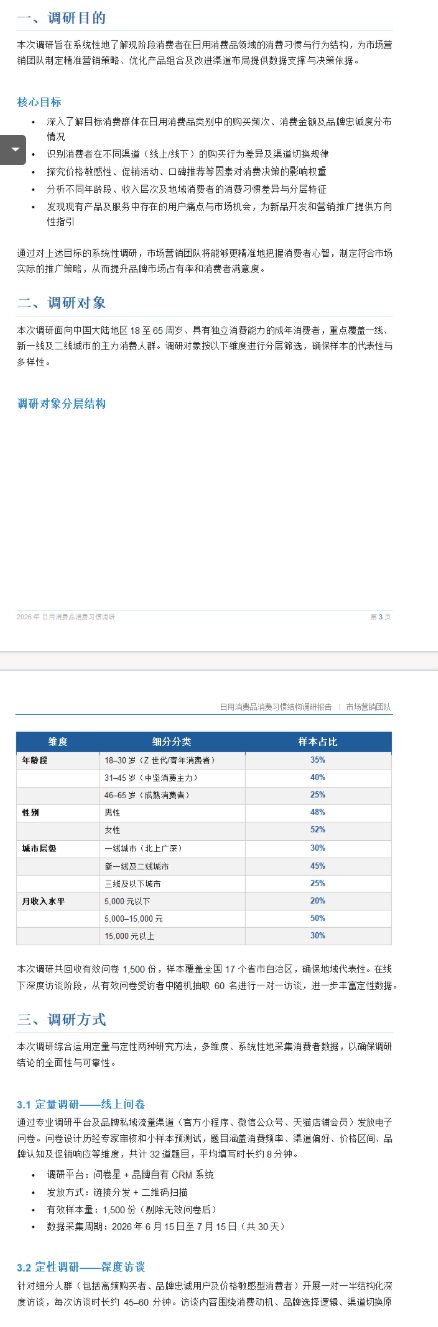
Task: Click the cell '三线及以下城市'
Action: (x=133, y=883)
